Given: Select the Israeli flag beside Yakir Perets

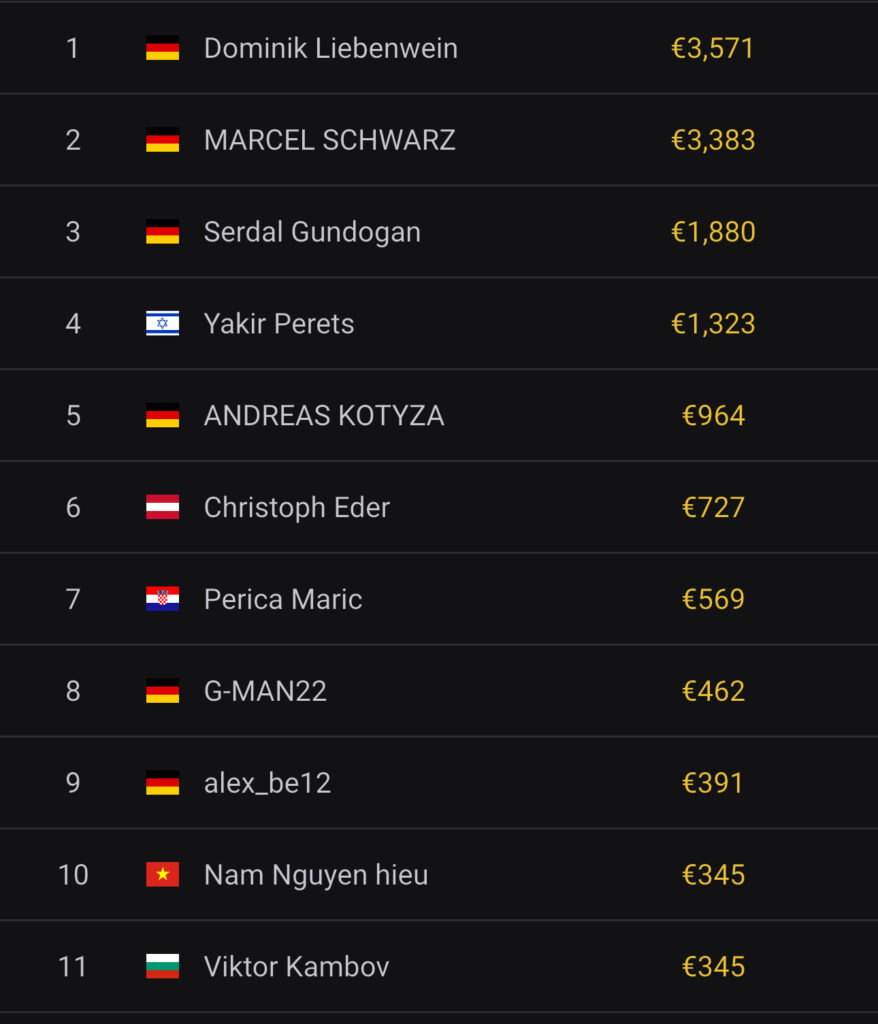Looking at the screenshot, I should [162, 324].
